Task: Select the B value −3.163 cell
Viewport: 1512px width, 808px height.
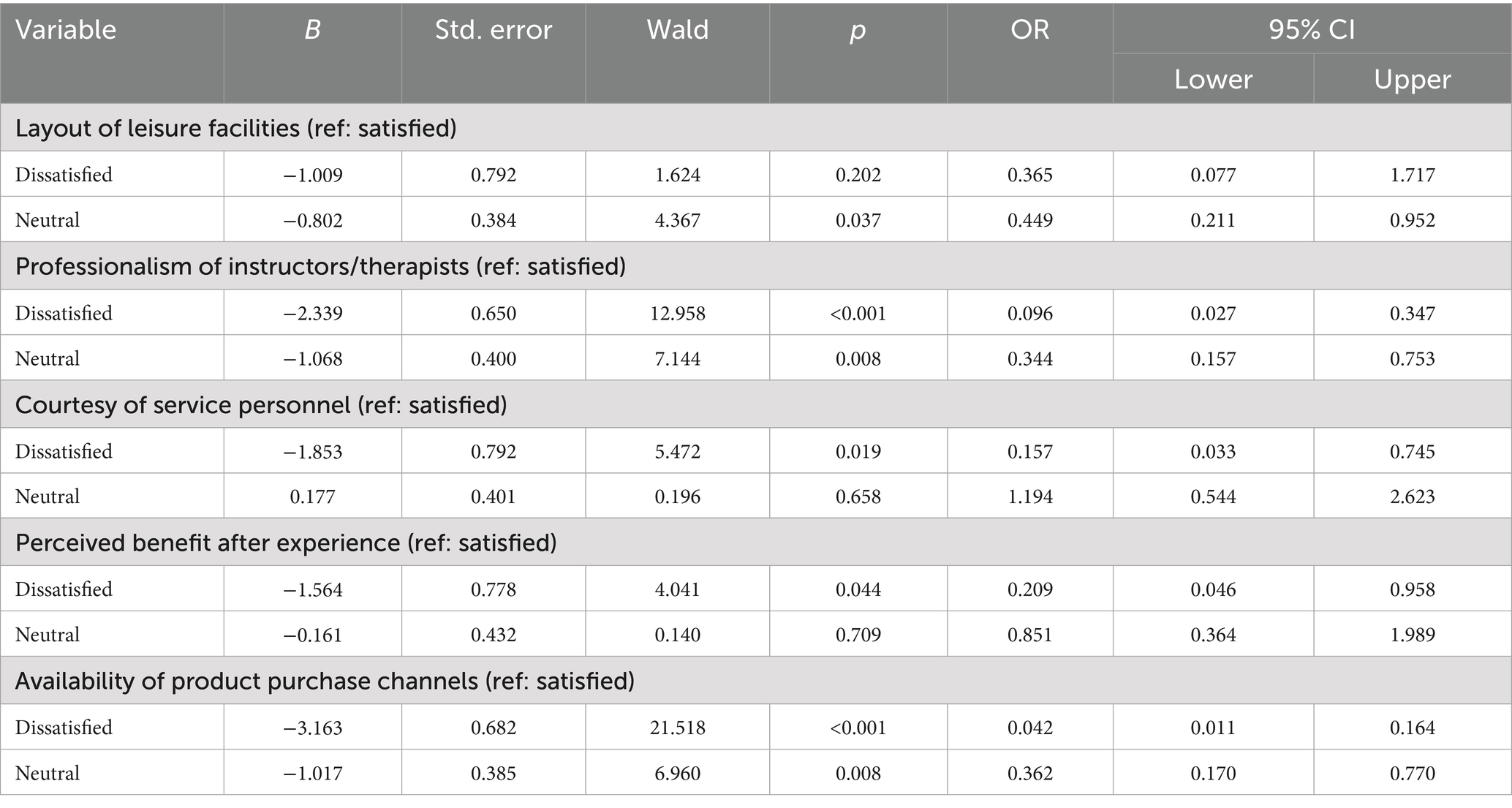Action: [312, 728]
